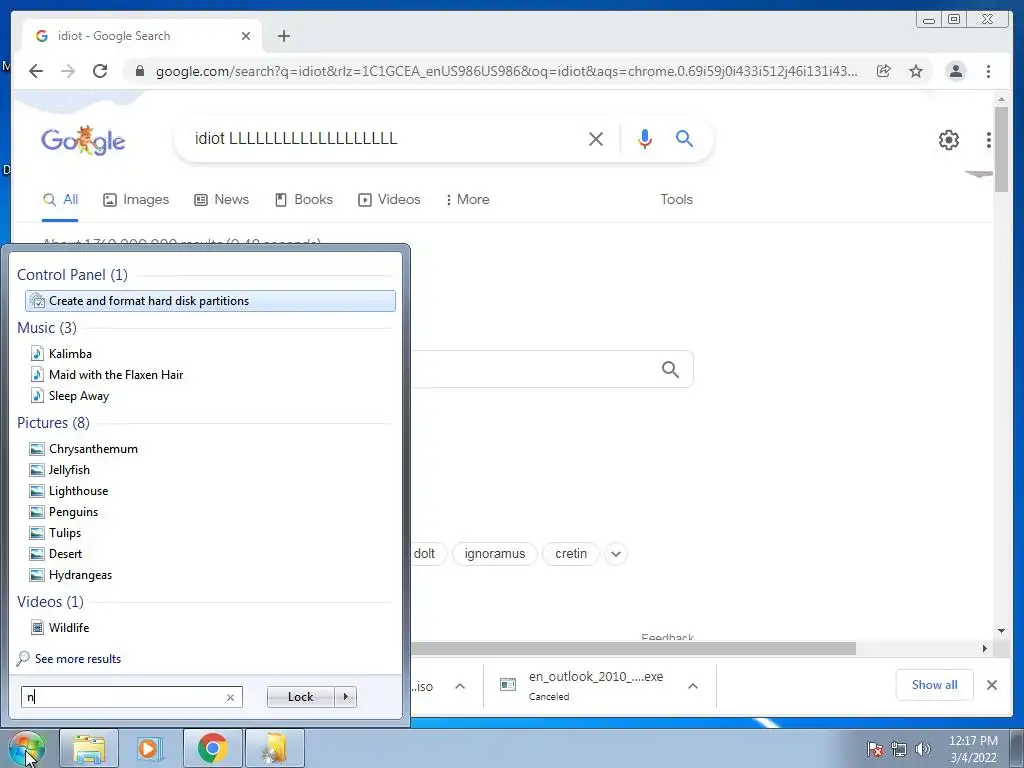1024x768 pixels.
Task: Expand the More search categories menu
Action: tap(468, 200)
